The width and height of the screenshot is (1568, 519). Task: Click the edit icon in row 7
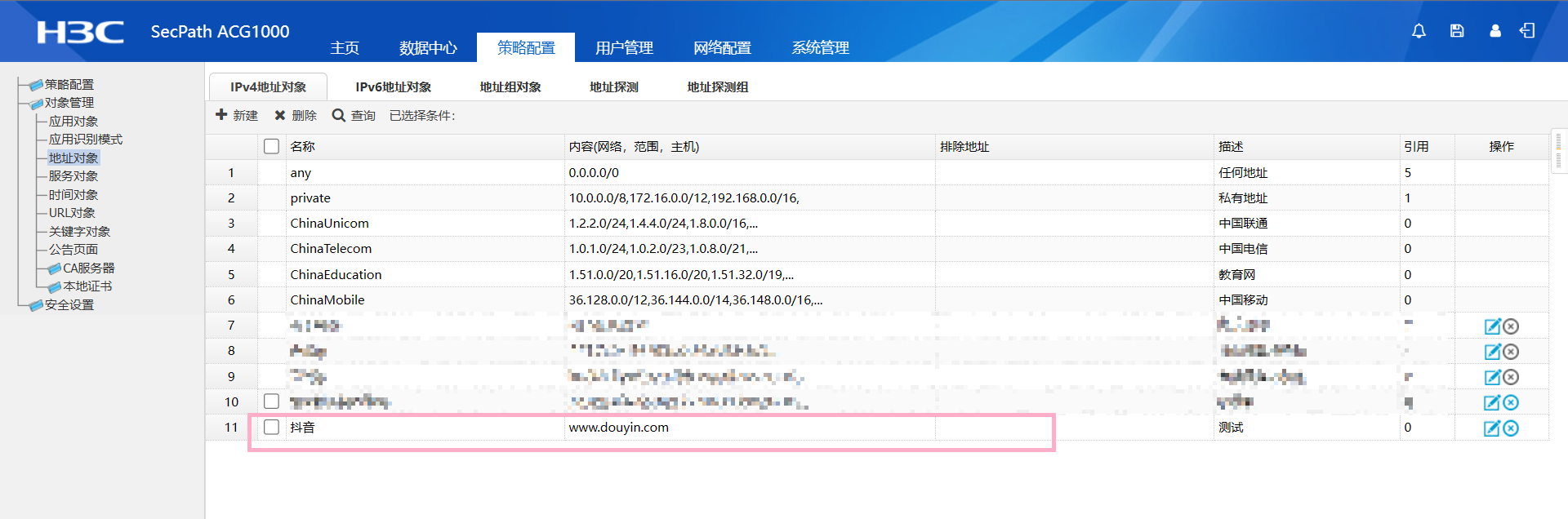pyautogui.click(x=1492, y=326)
